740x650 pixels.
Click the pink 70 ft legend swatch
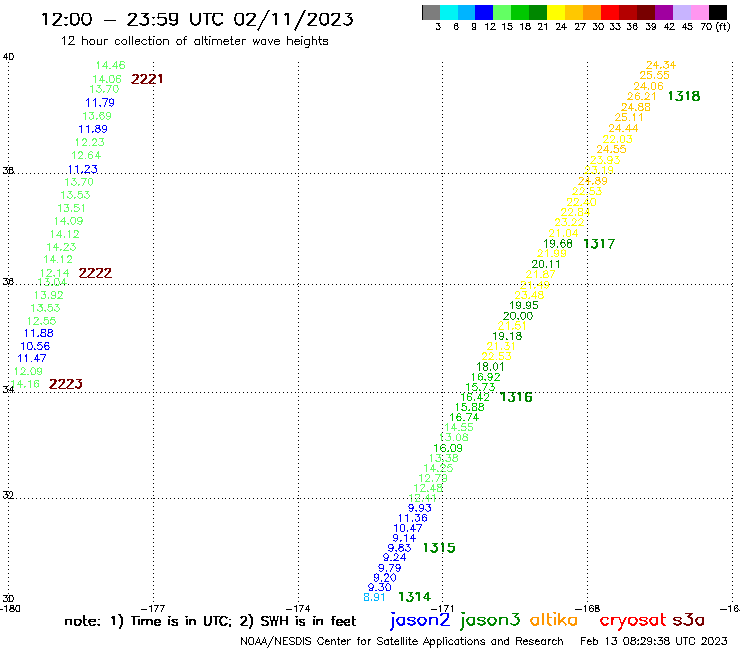pyautogui.click(x=699, y=12)
